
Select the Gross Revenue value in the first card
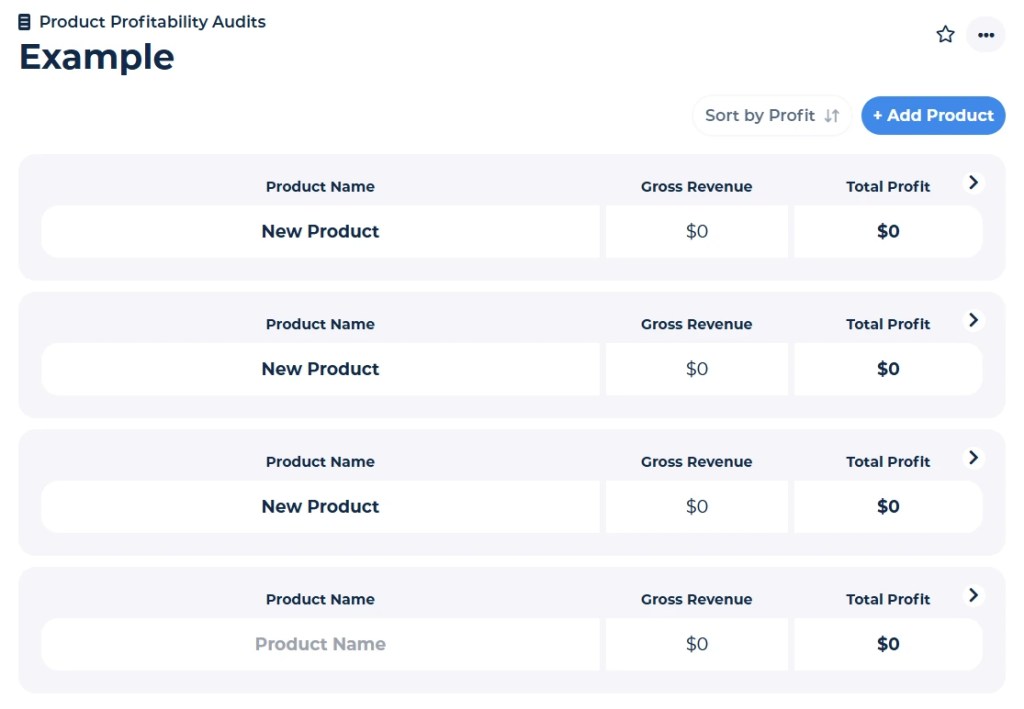coord(697,231)
